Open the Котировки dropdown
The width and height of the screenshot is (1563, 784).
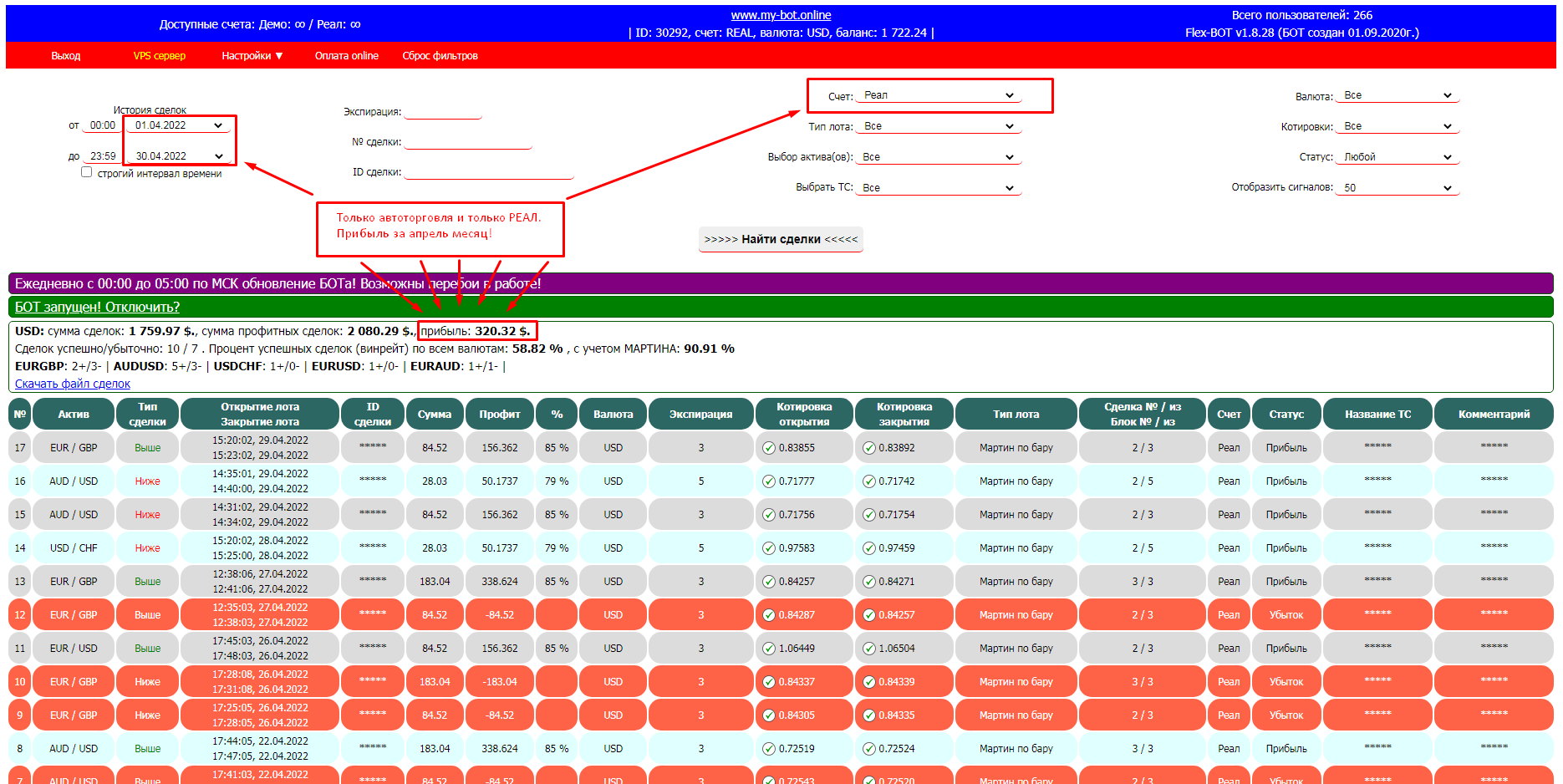point(1398,126)
